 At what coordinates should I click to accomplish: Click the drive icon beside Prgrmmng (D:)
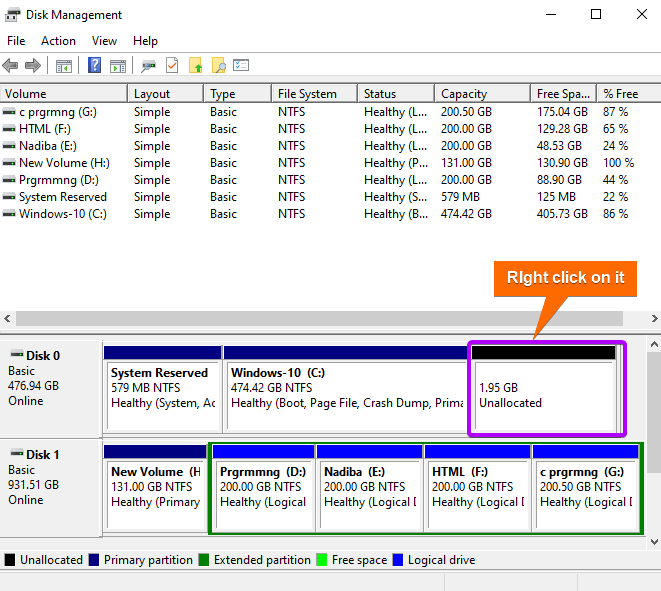9,180
